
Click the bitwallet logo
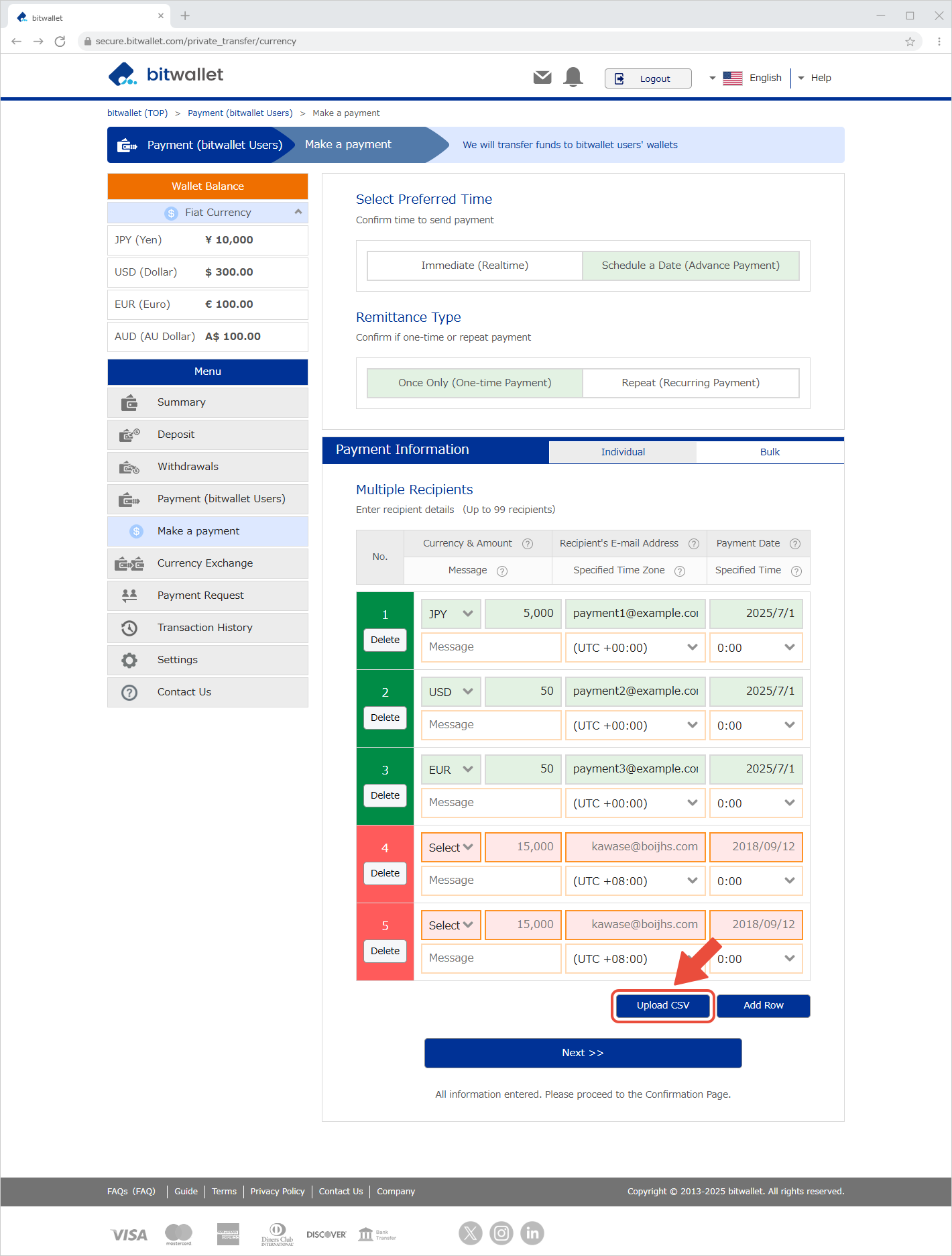click(x=166, y=74)
